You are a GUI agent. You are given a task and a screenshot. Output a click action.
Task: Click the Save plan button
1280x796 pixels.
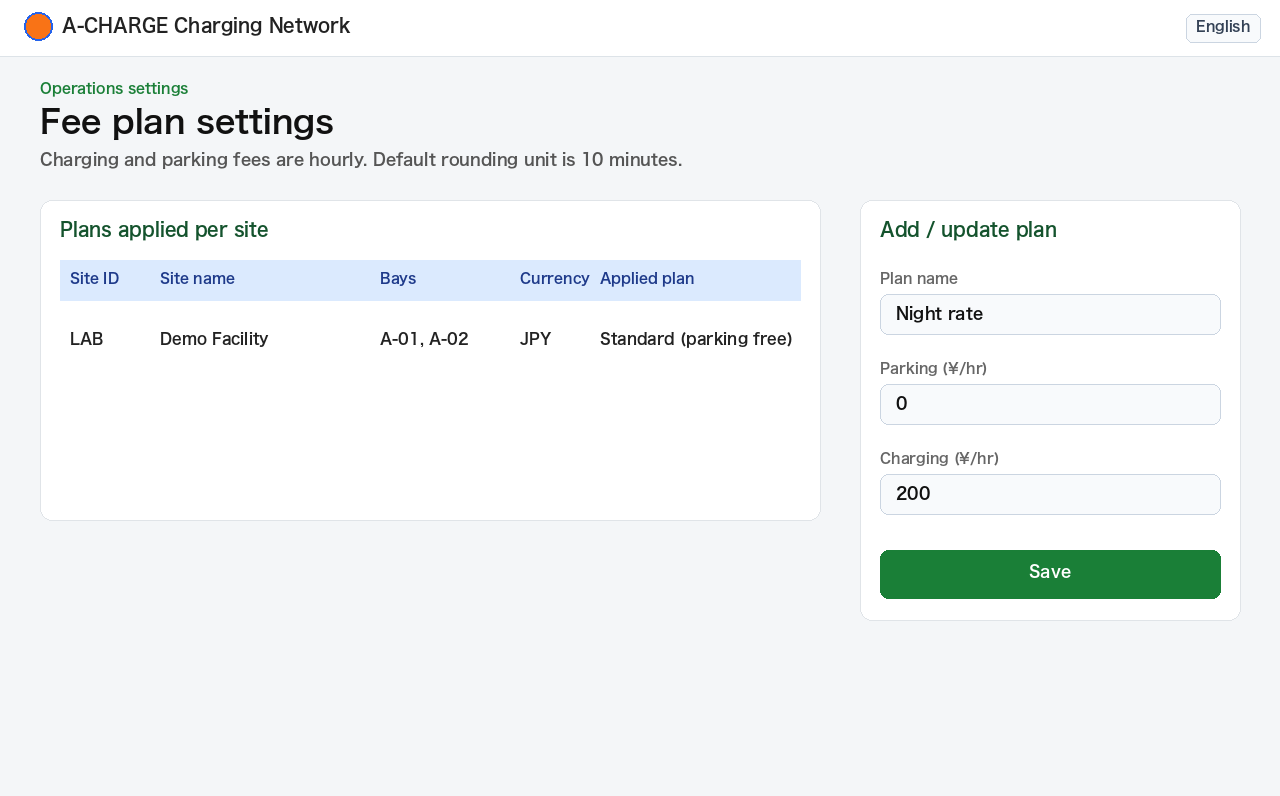[1050, 574]
